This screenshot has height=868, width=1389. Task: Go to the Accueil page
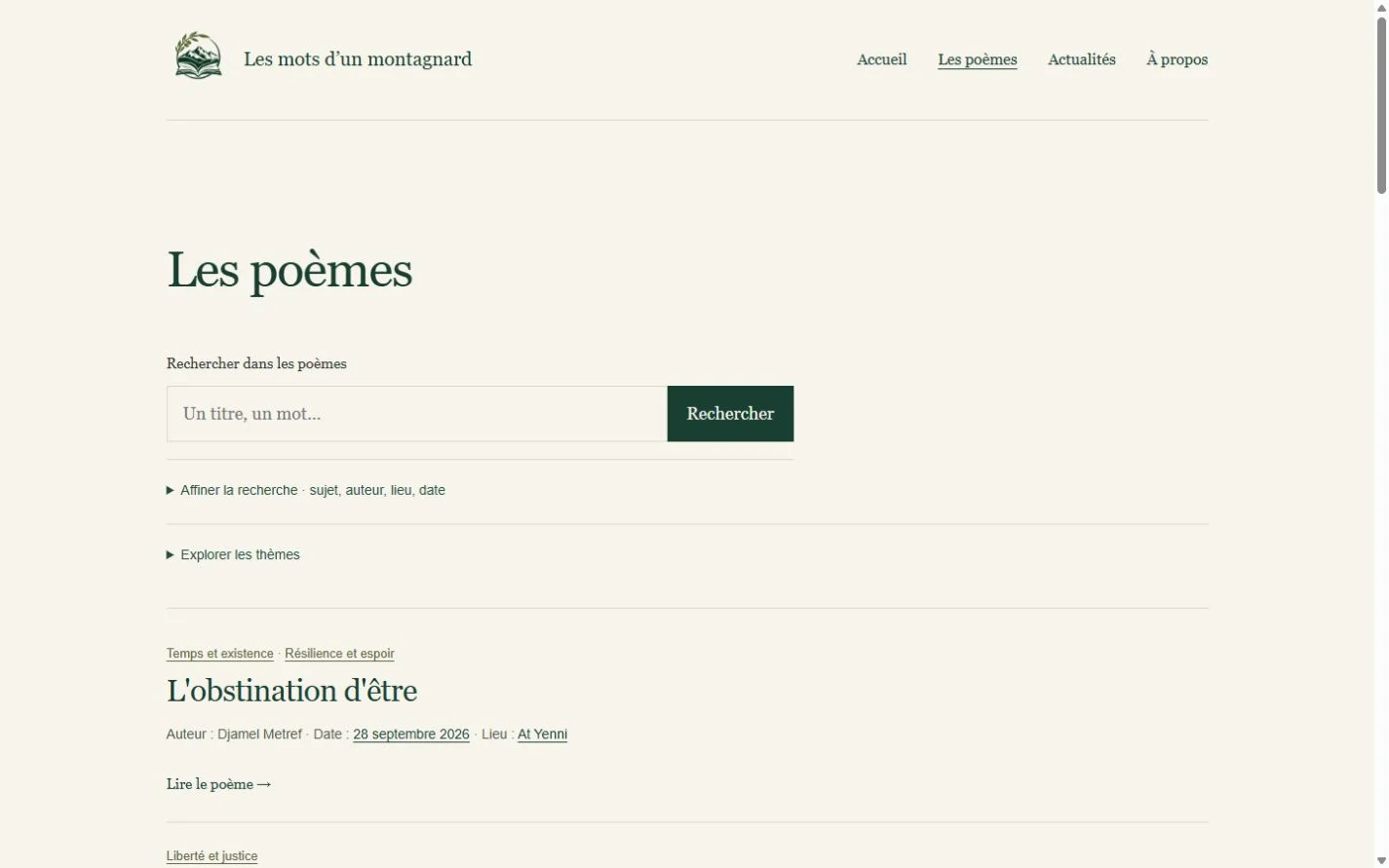coord(882,59)
